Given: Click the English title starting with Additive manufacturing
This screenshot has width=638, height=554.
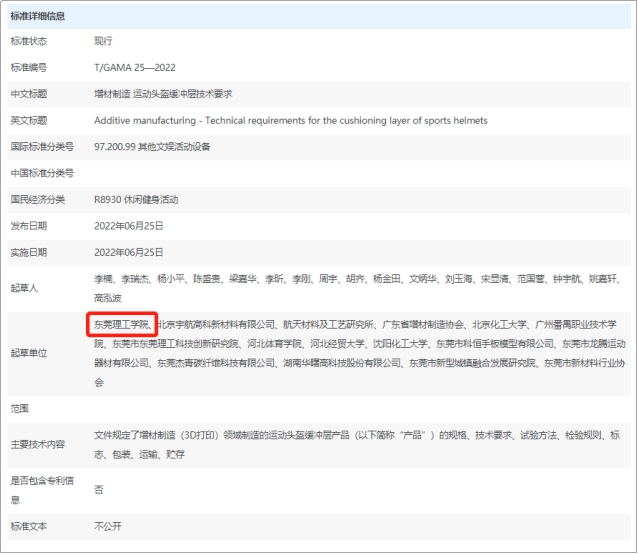Looking at the screenshot, I should coord(290,120).
